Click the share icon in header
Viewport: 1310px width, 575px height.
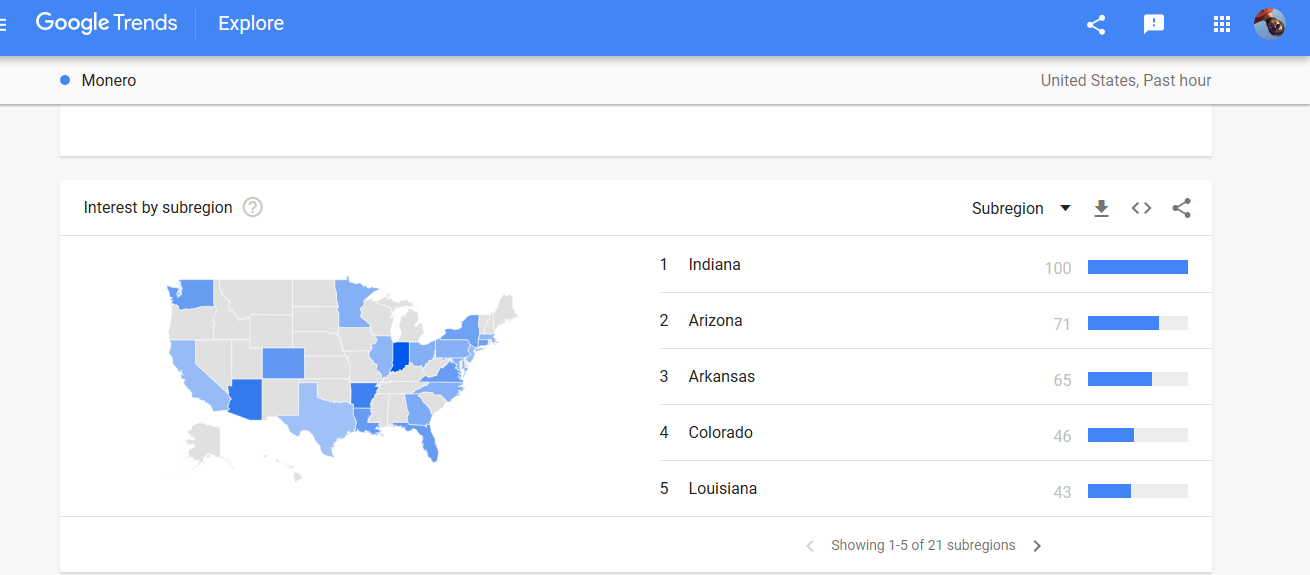pos(1096,25)
